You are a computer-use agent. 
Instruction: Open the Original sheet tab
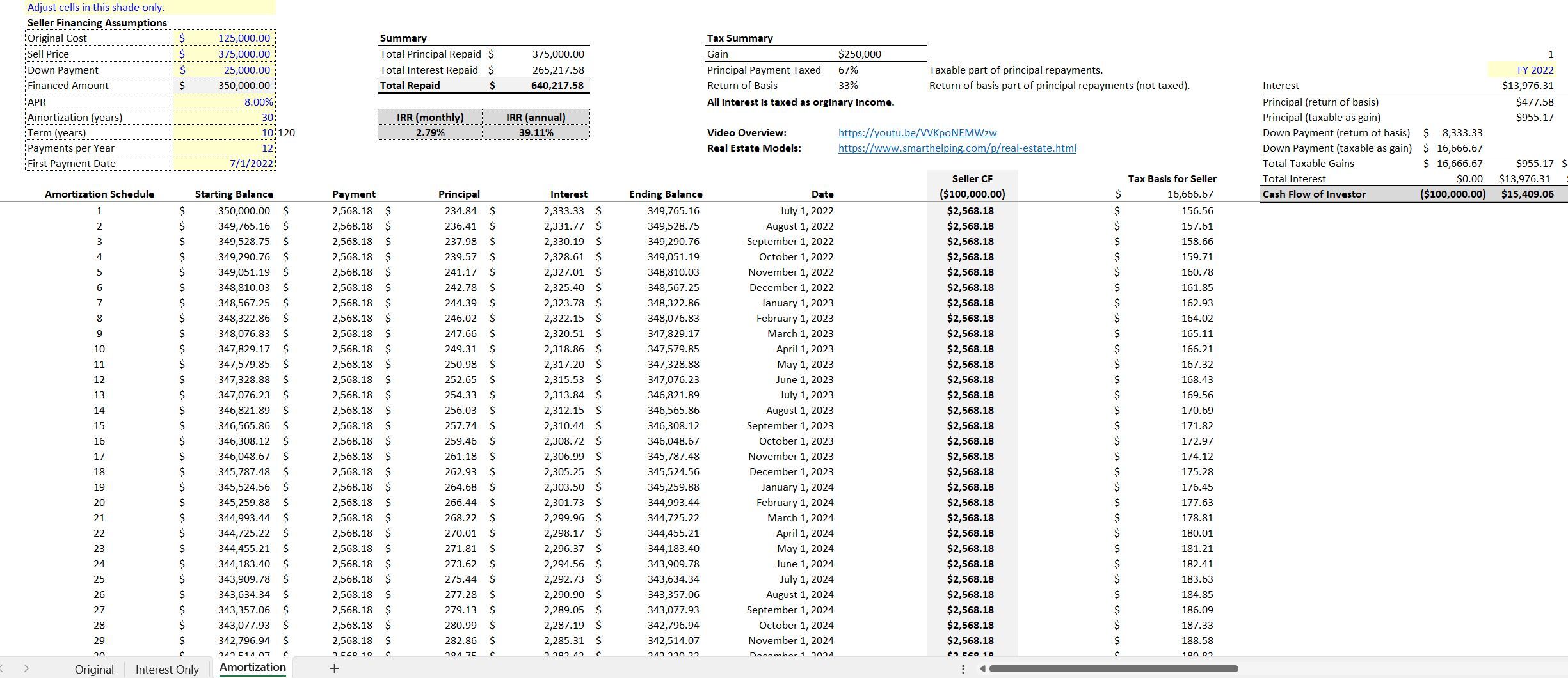[94, 669]
